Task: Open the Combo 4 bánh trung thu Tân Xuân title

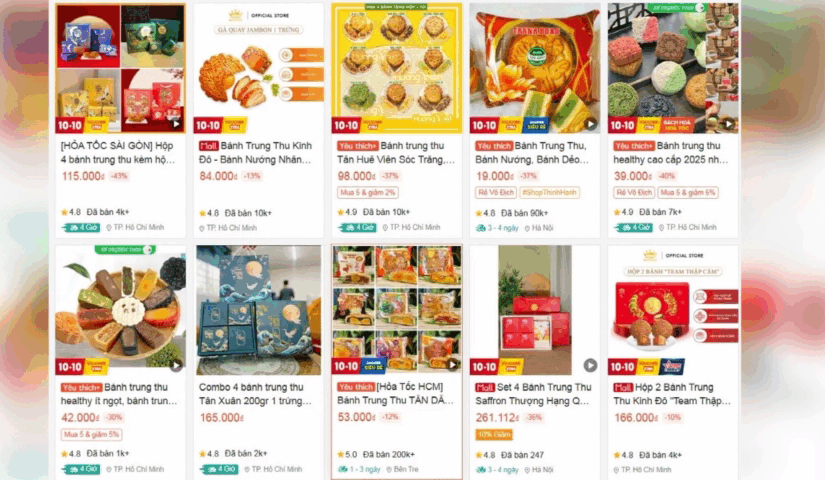Action: coord(255,394)
